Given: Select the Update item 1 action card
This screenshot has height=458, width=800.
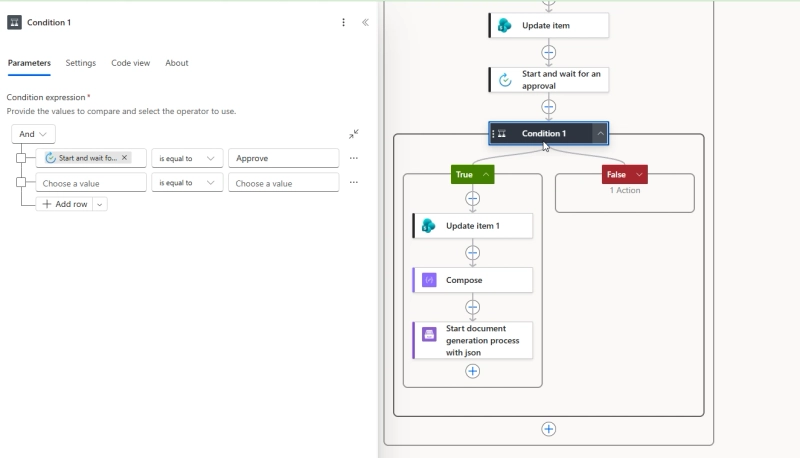Looking at the screenshot, I should coord(472,226).
